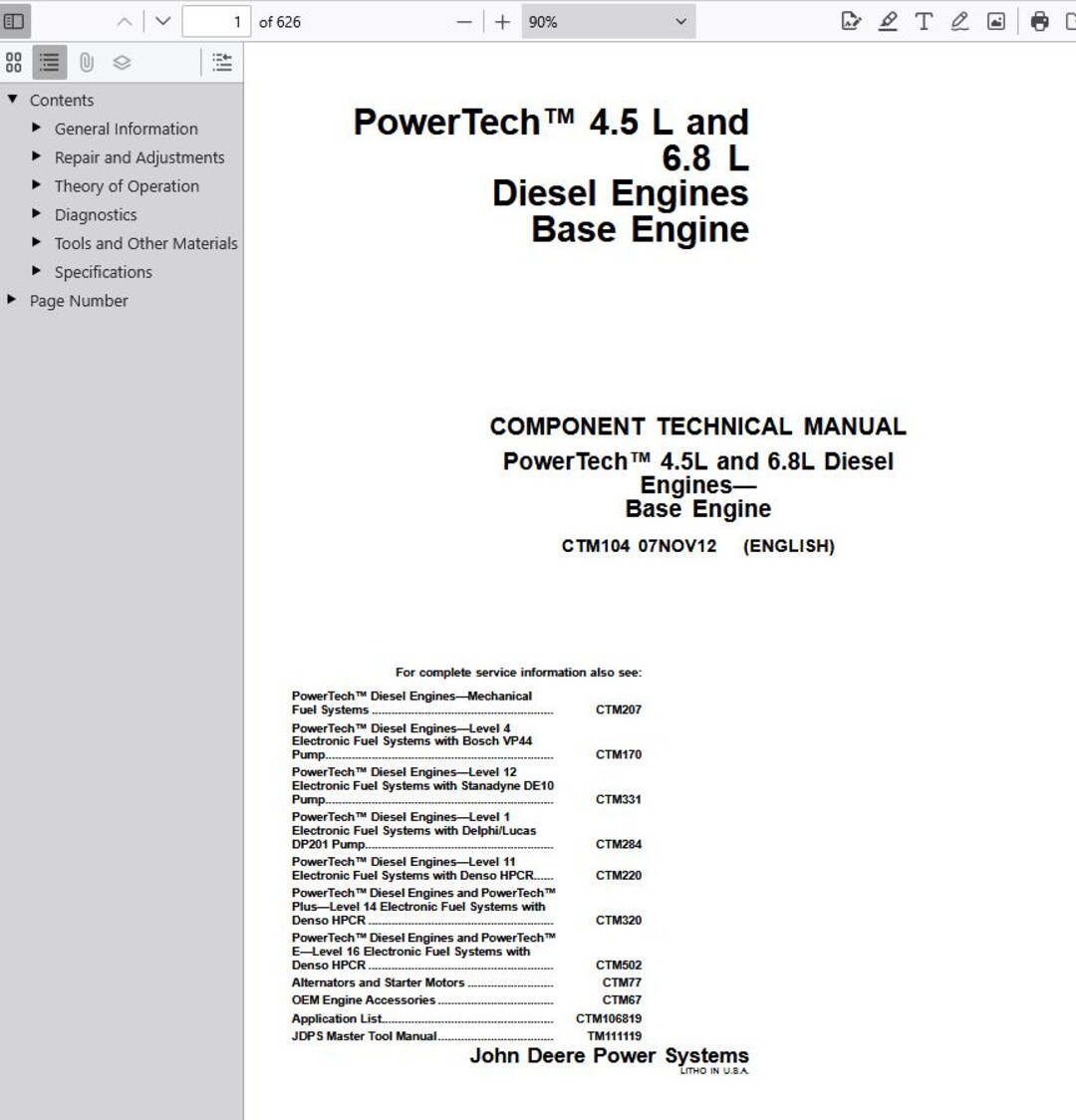The image size is (1076, 1120).
Task: Click 'For complete service information also see' text
Action: coord(518,673)
